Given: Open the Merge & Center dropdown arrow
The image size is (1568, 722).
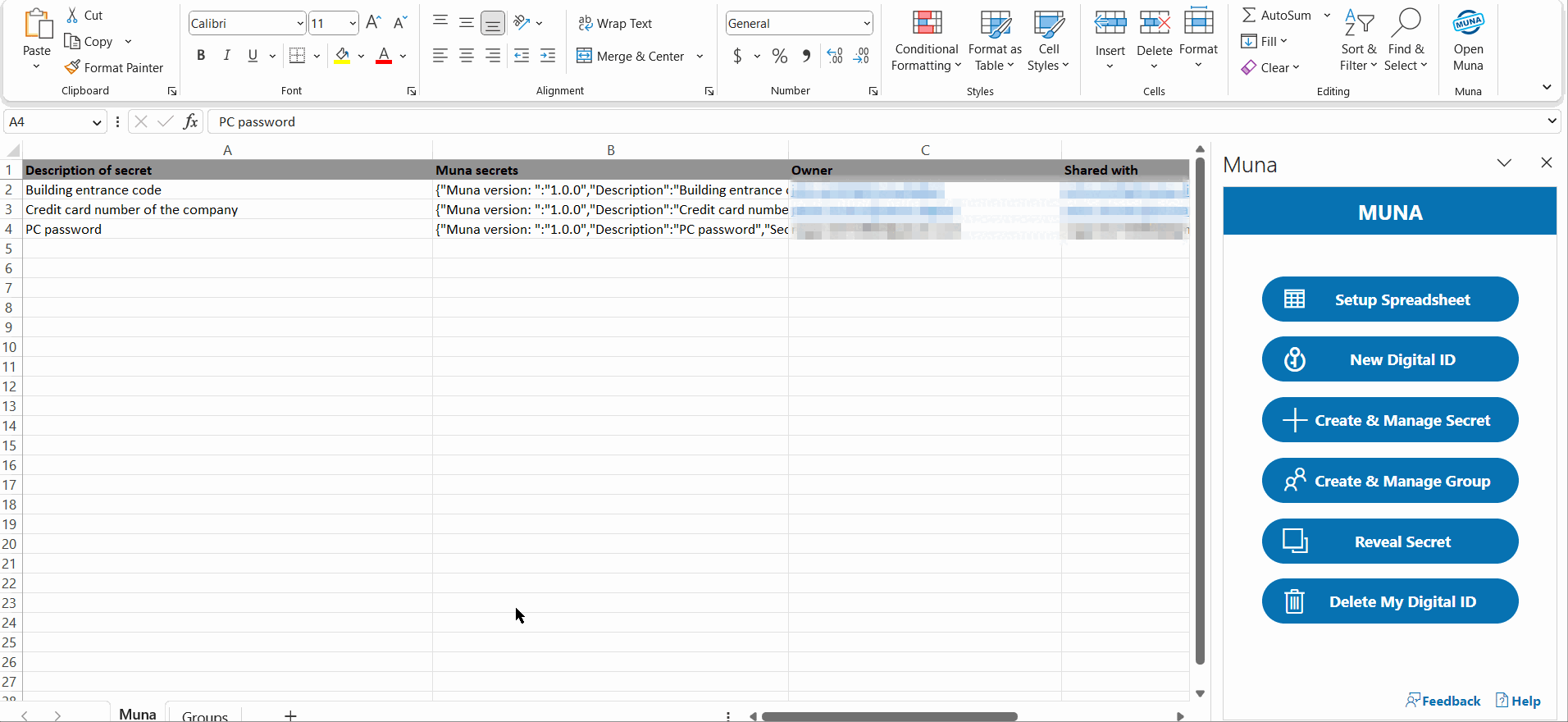Looking at the screenshot, I should pyautogui.click(x=700, y=56).
